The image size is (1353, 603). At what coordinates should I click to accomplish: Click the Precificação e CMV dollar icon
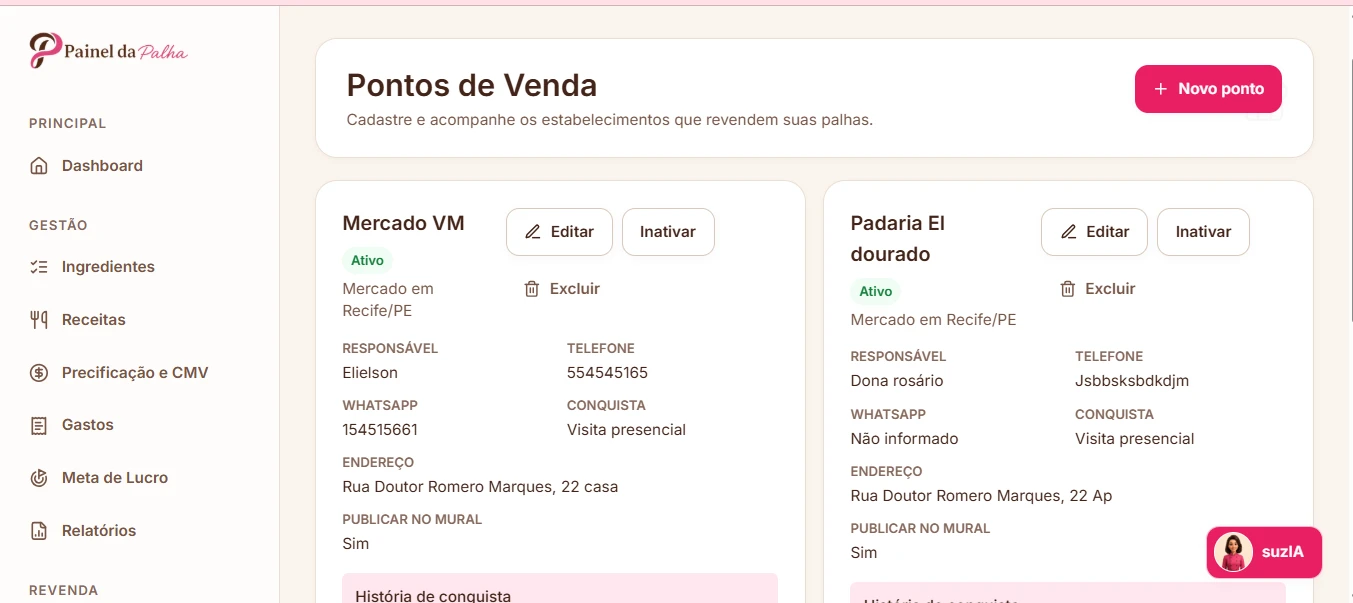[x=39, y=373]
